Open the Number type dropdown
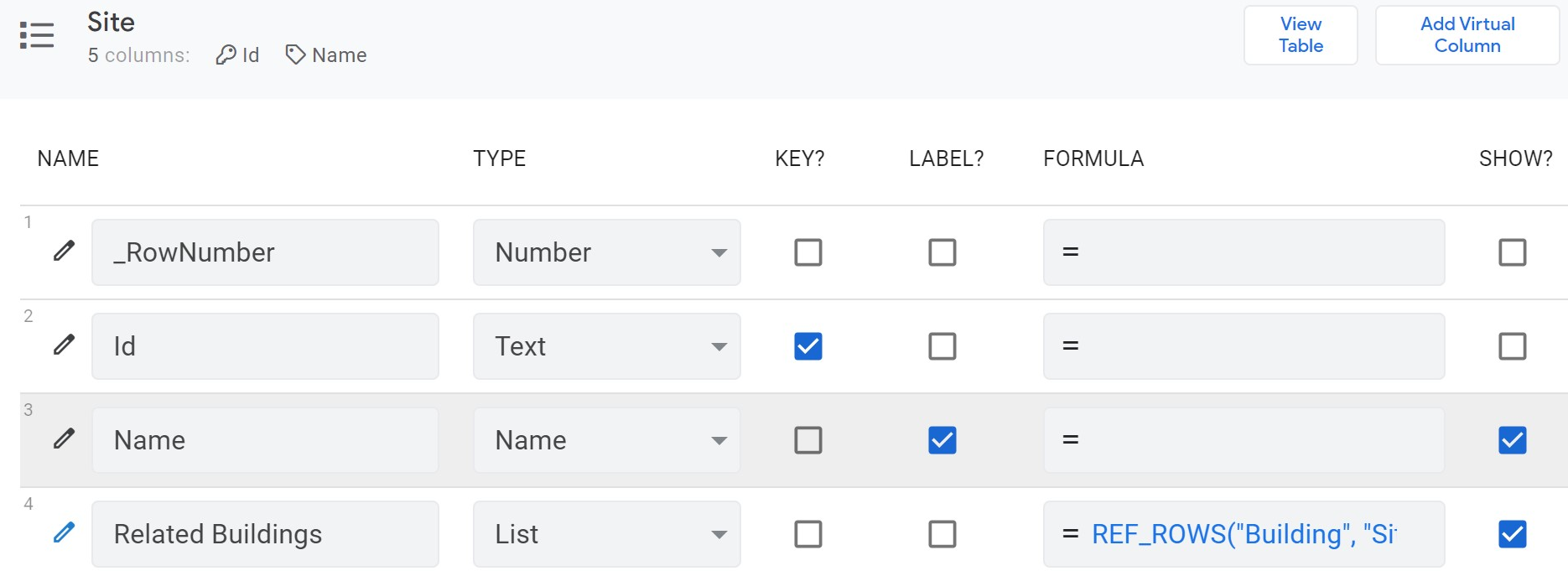 tap(606, 252)
